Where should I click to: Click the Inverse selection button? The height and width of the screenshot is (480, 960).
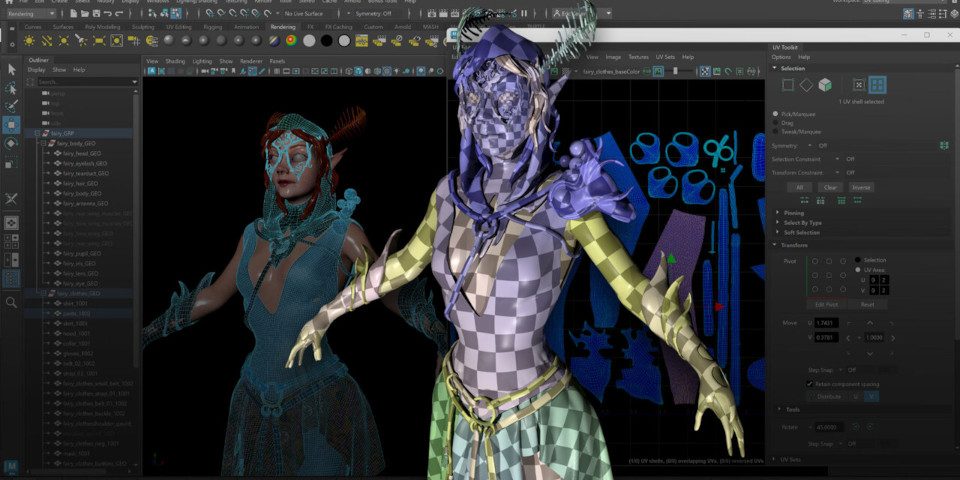[861, 187]
